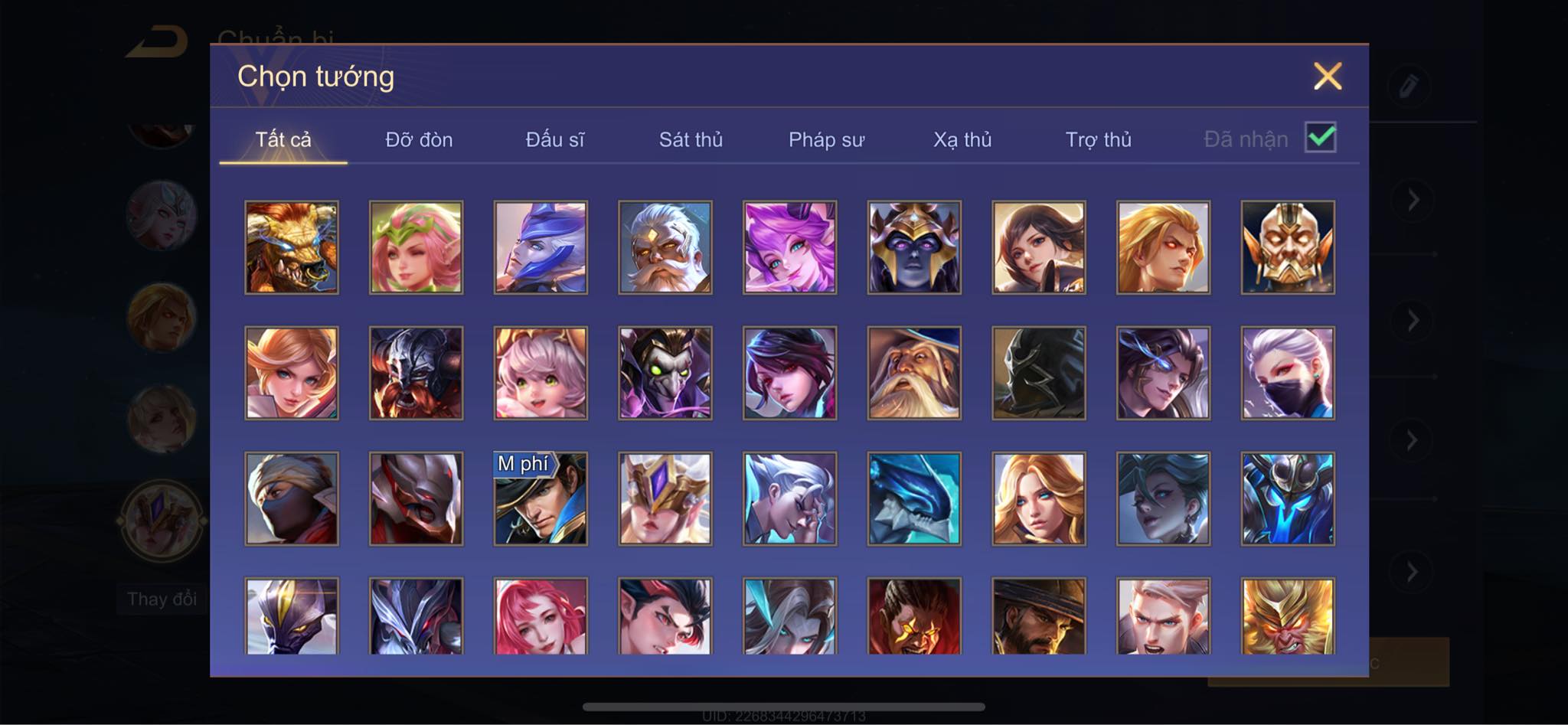This screenshot has height=725, width=1568.
Task: Choose the pink-haired hero with green leaf crown
Action: pyautogui.click(x=416, y=247)
